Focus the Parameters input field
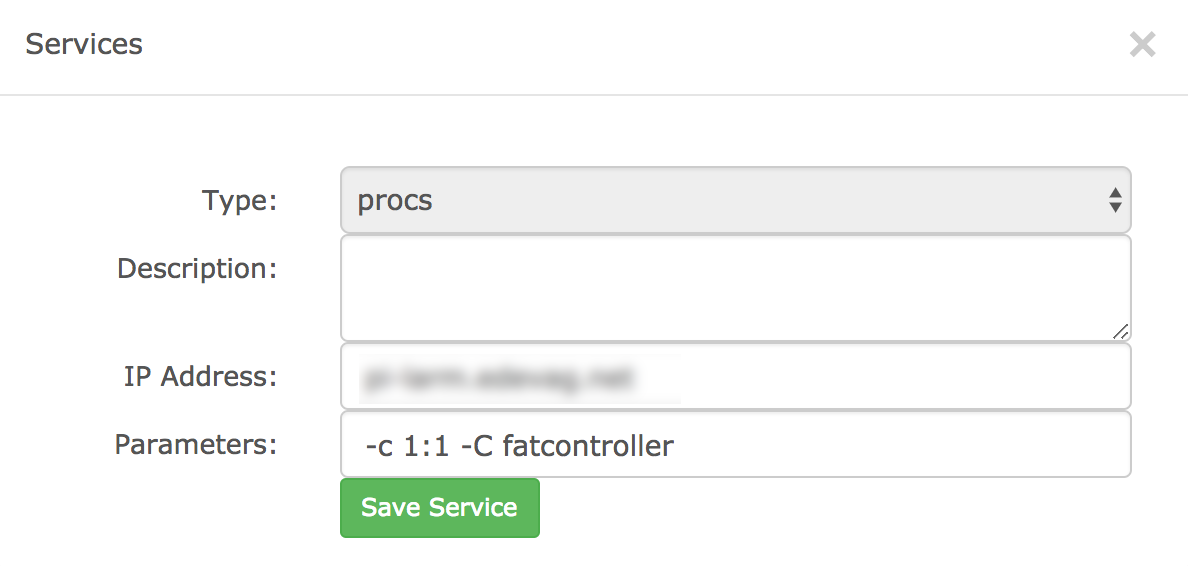 pyautogui.click(x=736, y=444)
